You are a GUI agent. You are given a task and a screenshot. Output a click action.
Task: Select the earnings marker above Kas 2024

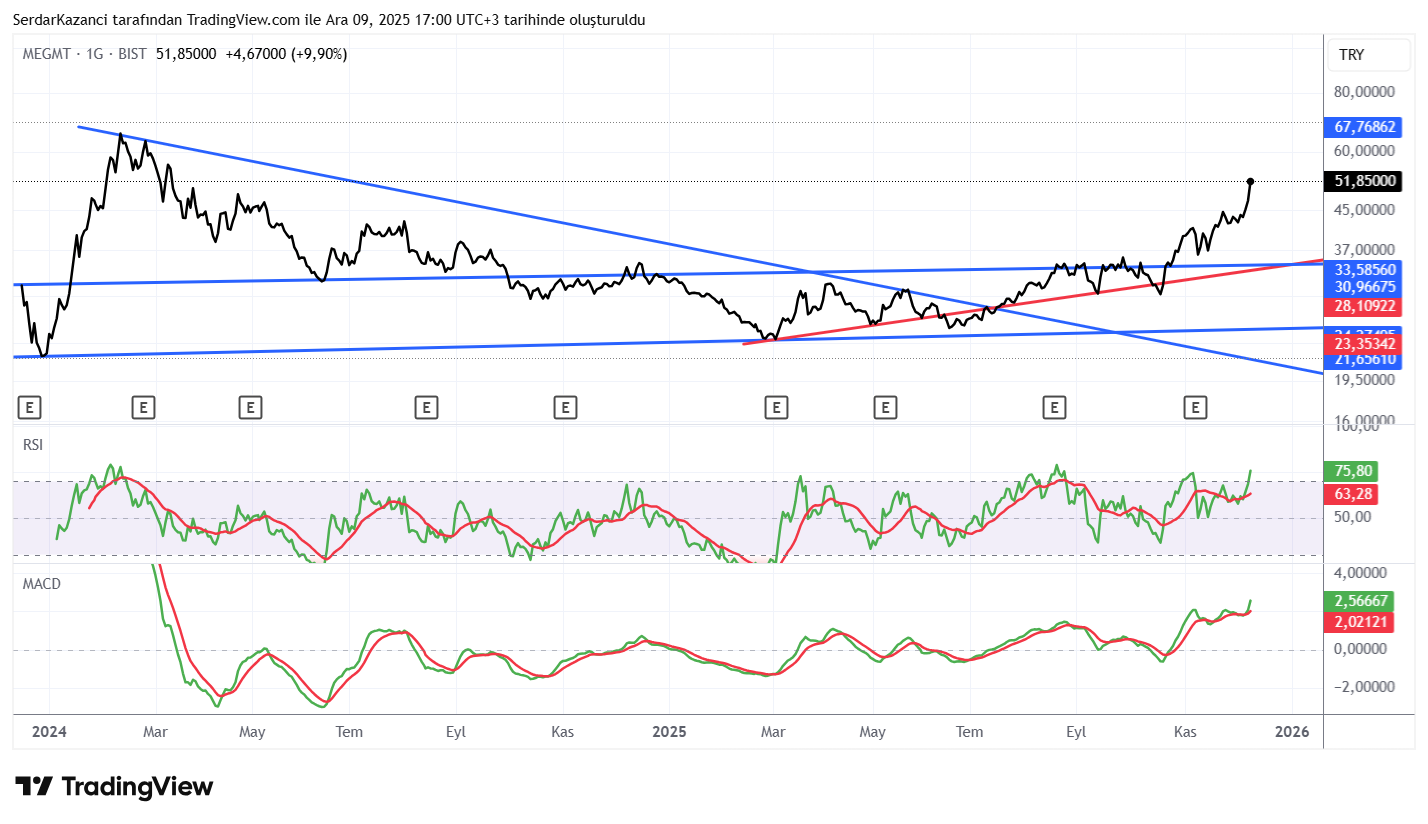(x=566, y=407)
